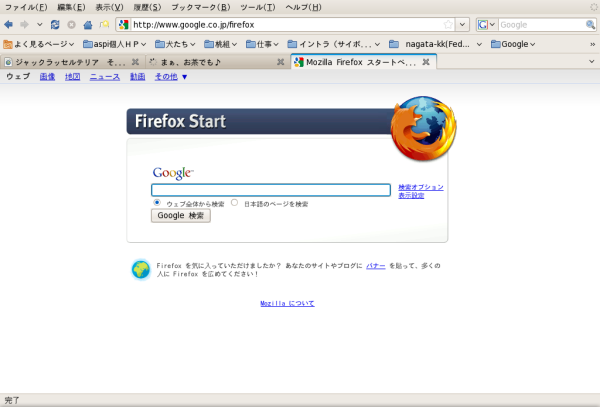Click the loading throbber icon in the menu bar

point(594,7)
